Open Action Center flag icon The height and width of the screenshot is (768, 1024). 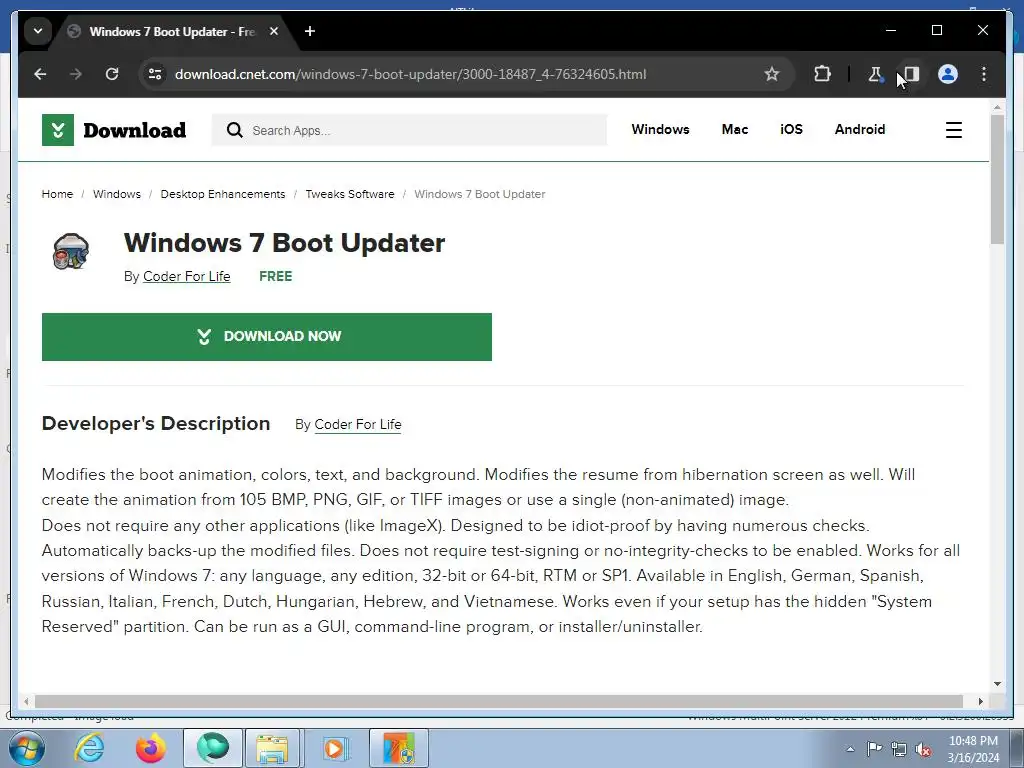pyautogui.click(x=874, y=749)
